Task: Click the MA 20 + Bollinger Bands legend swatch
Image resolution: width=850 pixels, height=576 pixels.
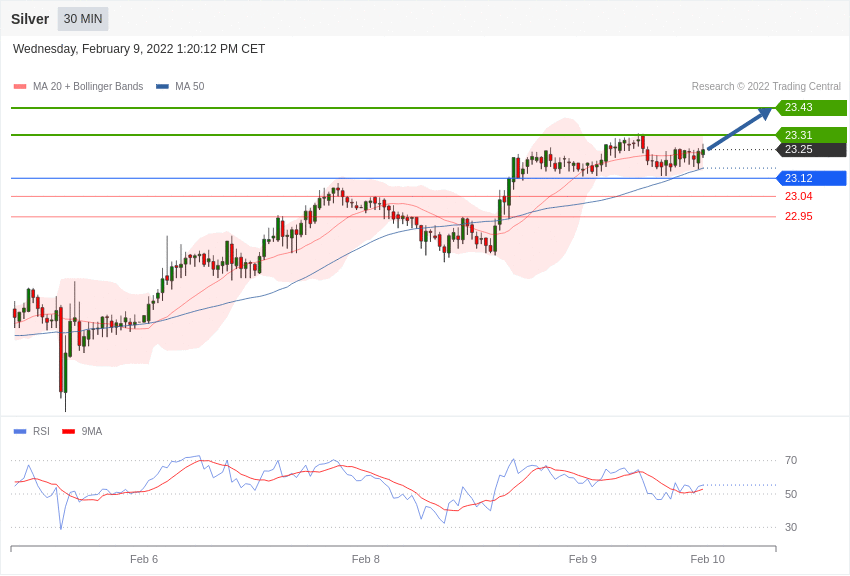Action: coord(20,86)
